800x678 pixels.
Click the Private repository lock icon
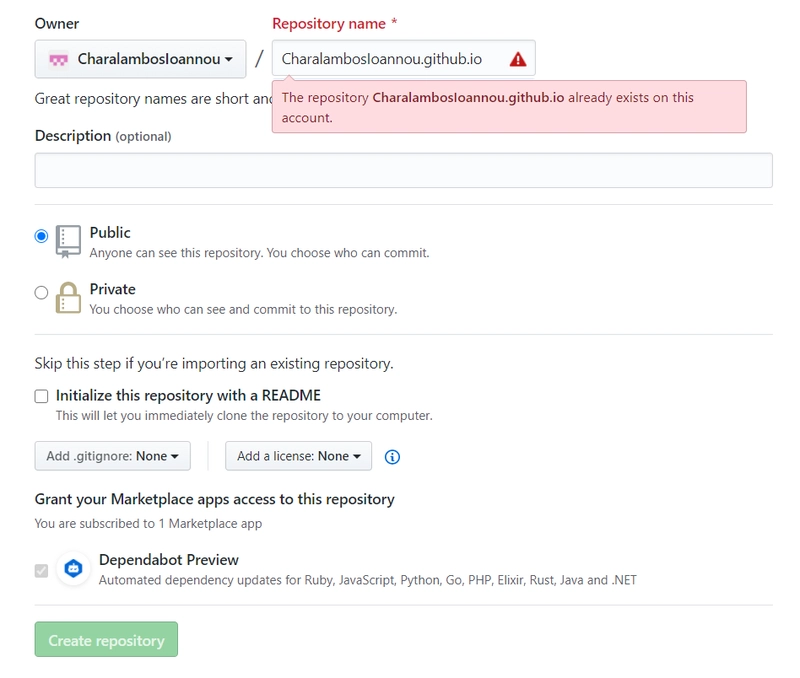tap(68, 297)
